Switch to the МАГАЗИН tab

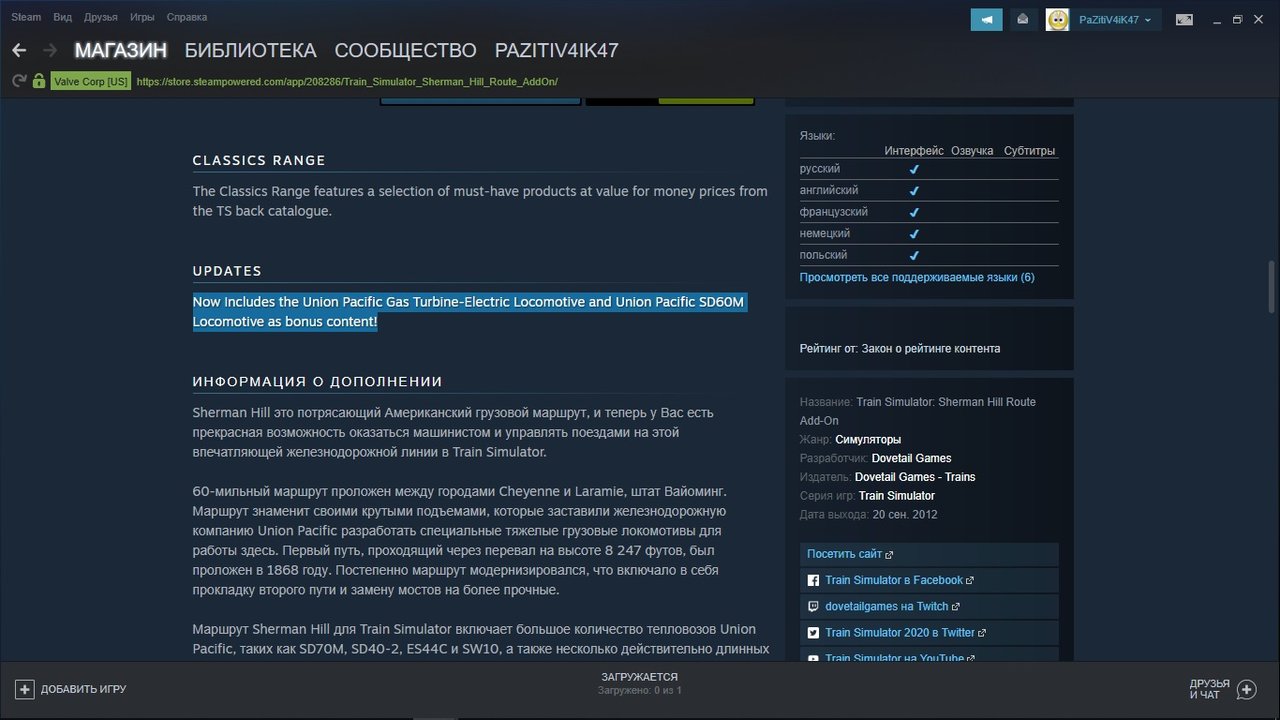[120, 50]
